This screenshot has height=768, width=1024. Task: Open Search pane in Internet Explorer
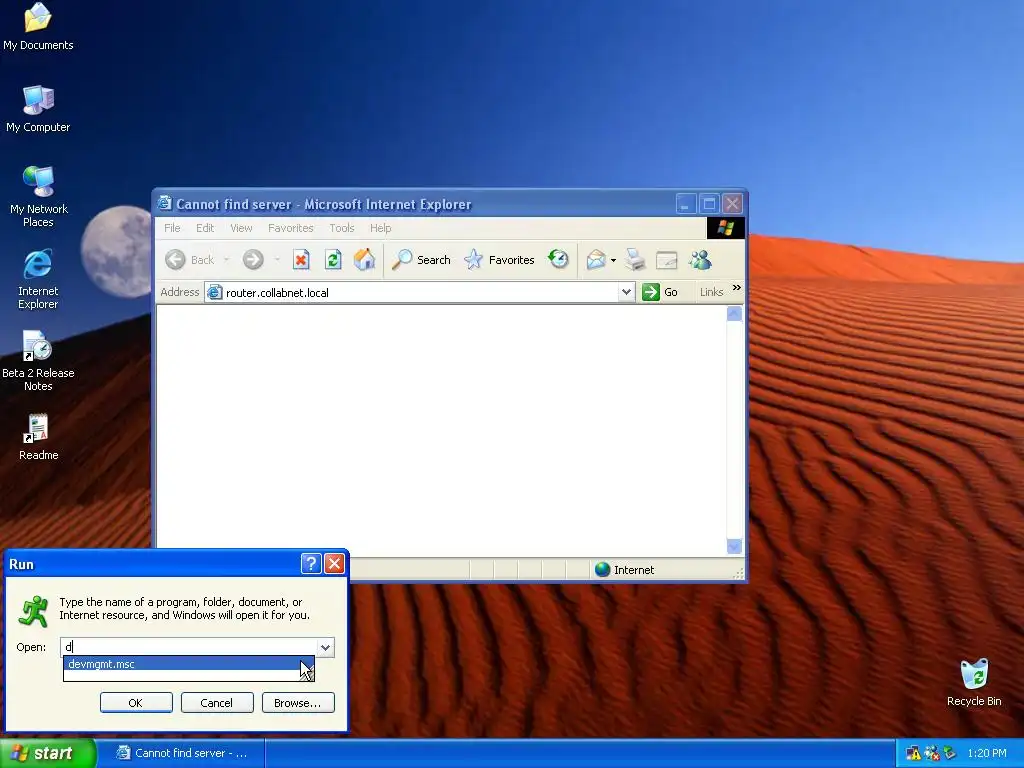[421, 260]
